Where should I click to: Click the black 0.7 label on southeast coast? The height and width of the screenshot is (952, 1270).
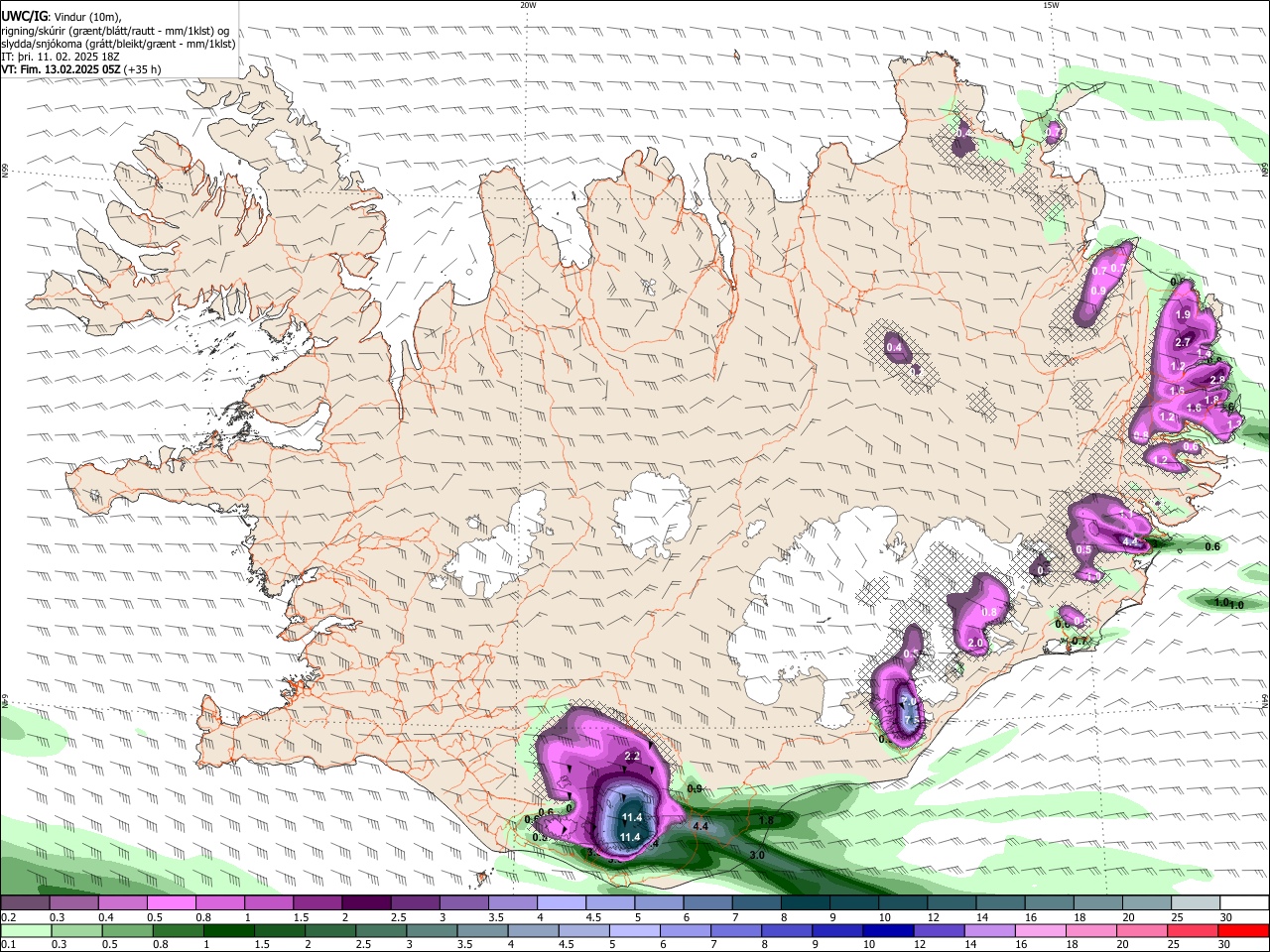[1079, 641]
